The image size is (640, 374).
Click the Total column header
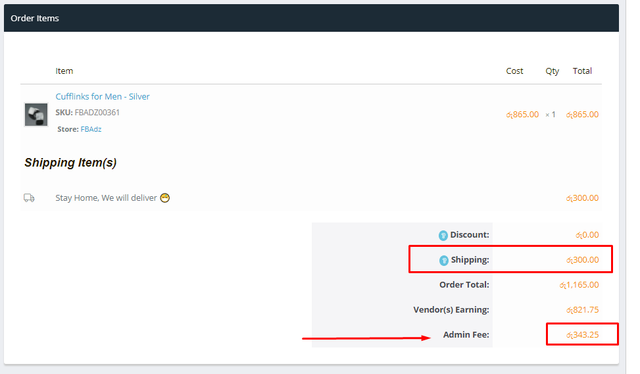(x=582, y=71)
